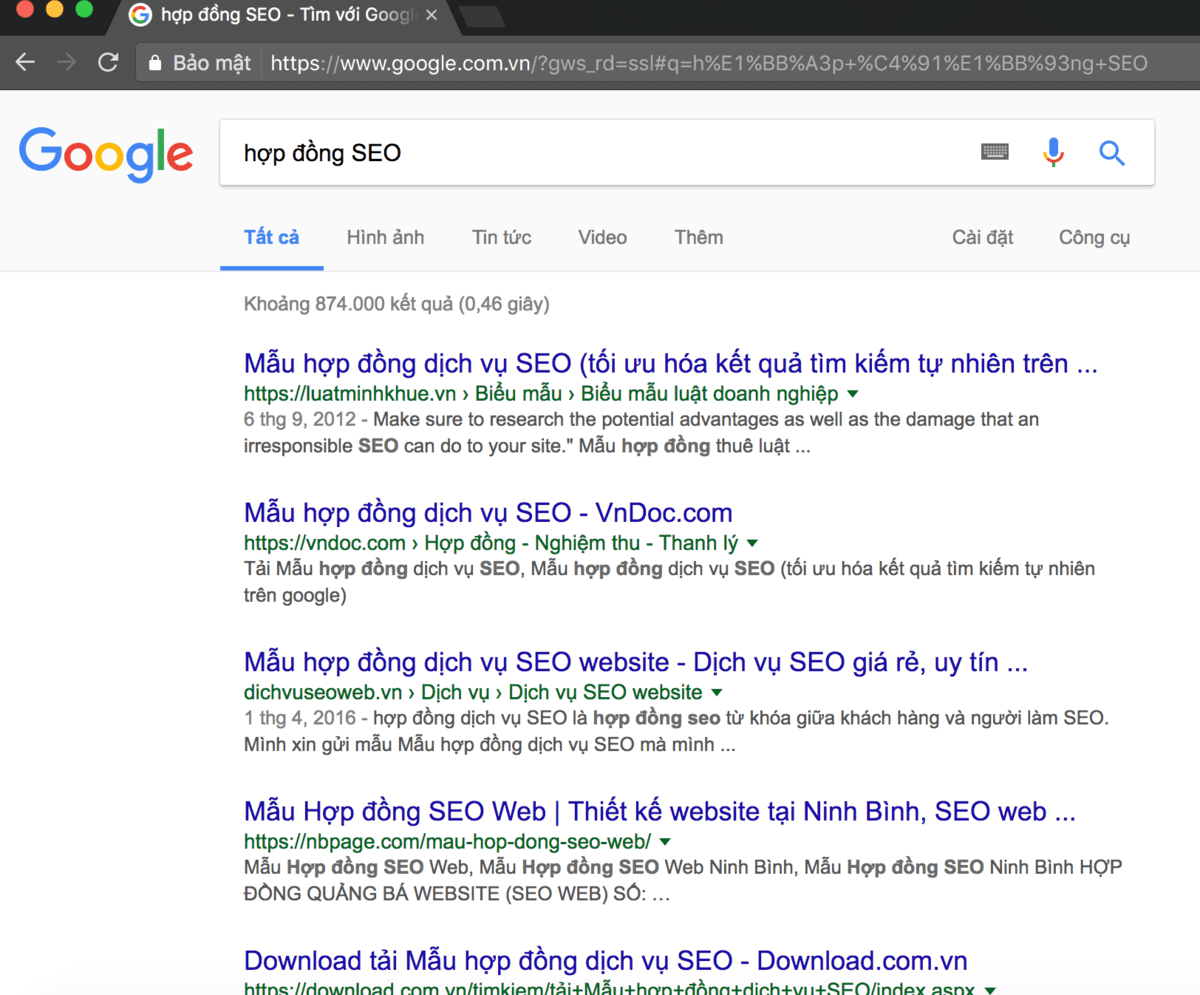Open 'Mẫu hợp đồng dịch vụ SEO - VnDoc.com'

[488, 513]
